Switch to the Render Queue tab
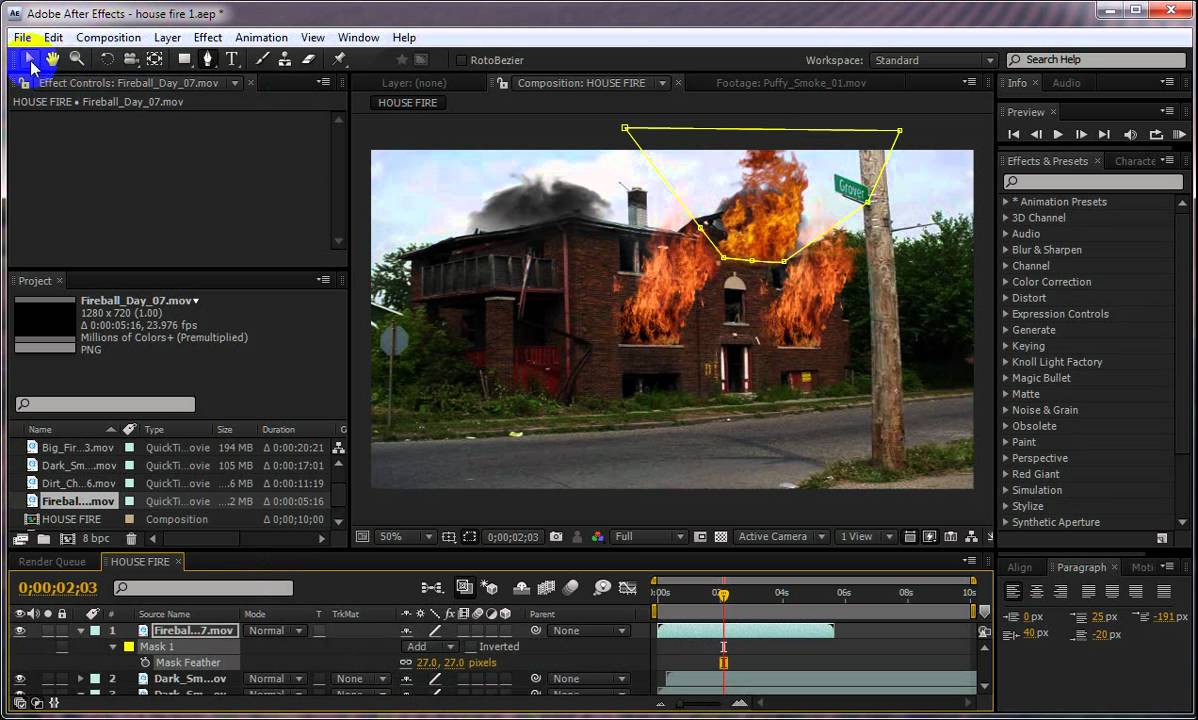The image size is (1198, 720). [x=52, y=562]
